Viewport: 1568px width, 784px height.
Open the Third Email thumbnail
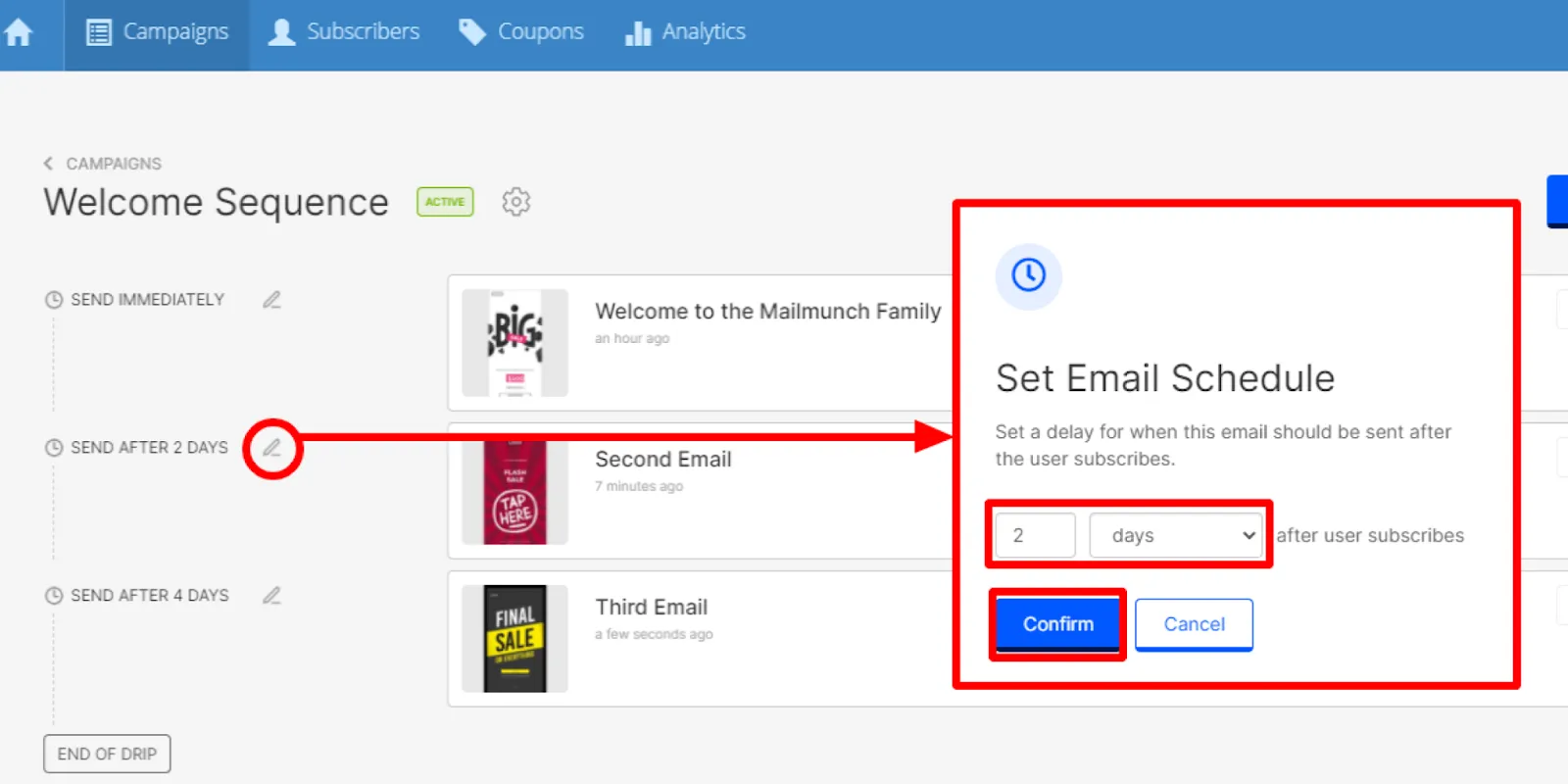514,639
